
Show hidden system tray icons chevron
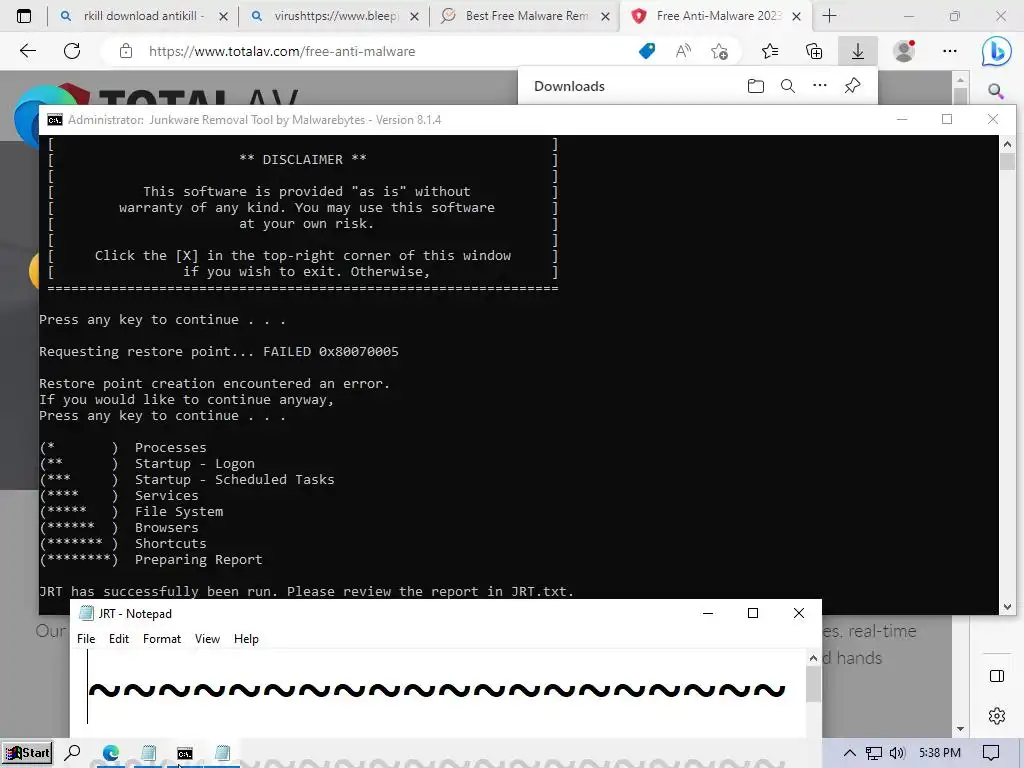(850, 753)
